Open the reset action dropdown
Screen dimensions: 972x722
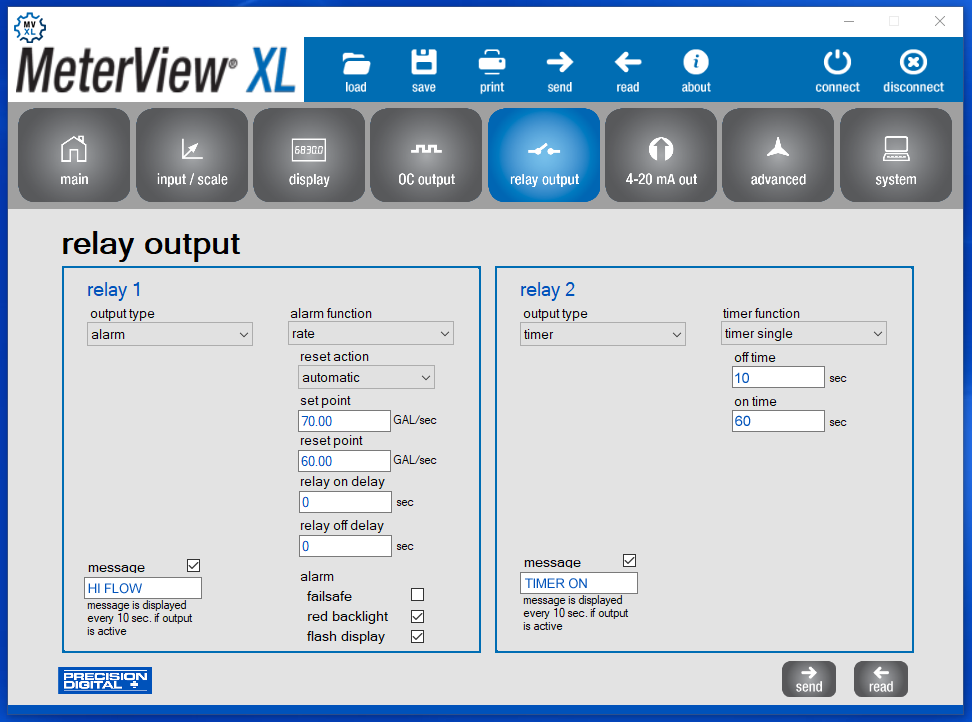[366, 377]
